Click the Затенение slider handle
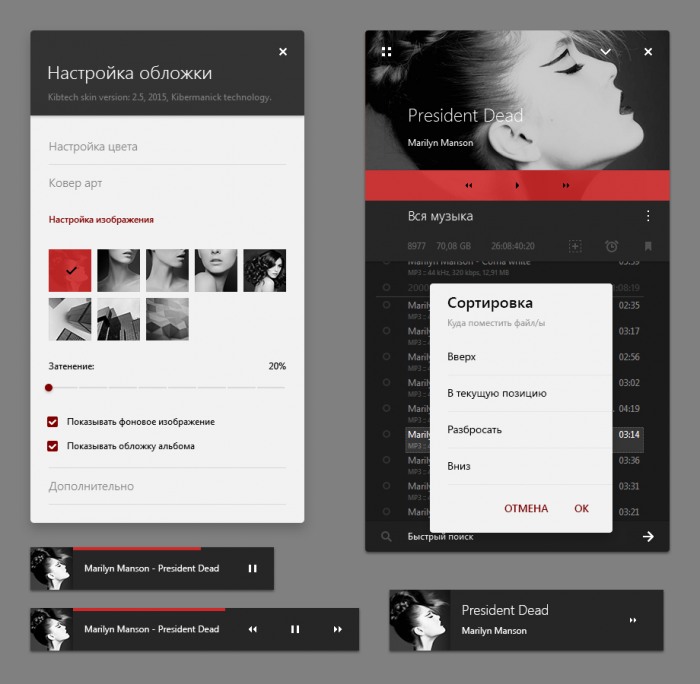 pyautogui.click(x=49, y=388)
